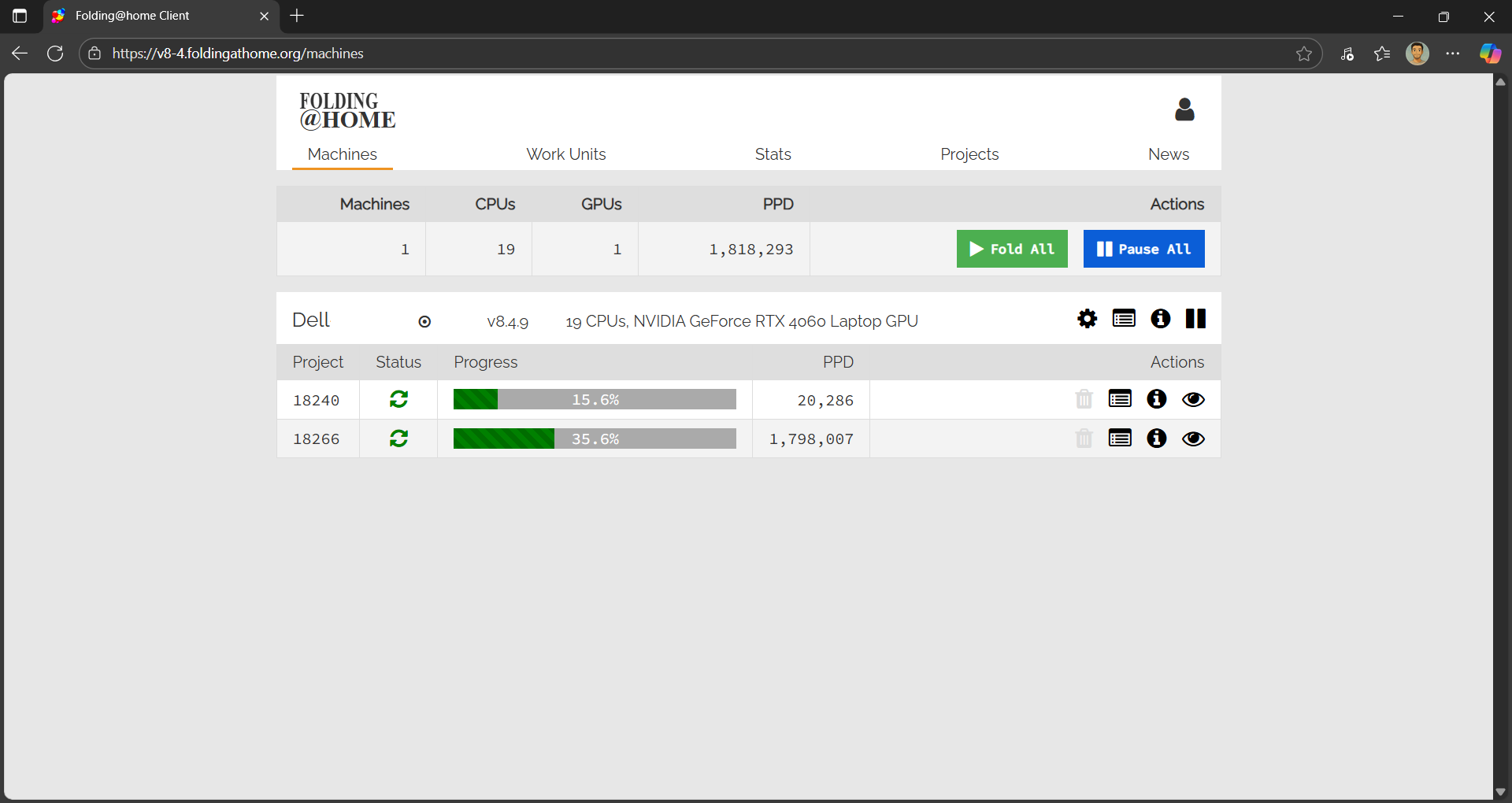This screenshot has width=1512, height=803.
Task: Switch to the Work Units tab
Action: pyautogui.click(x=565, y=154)
